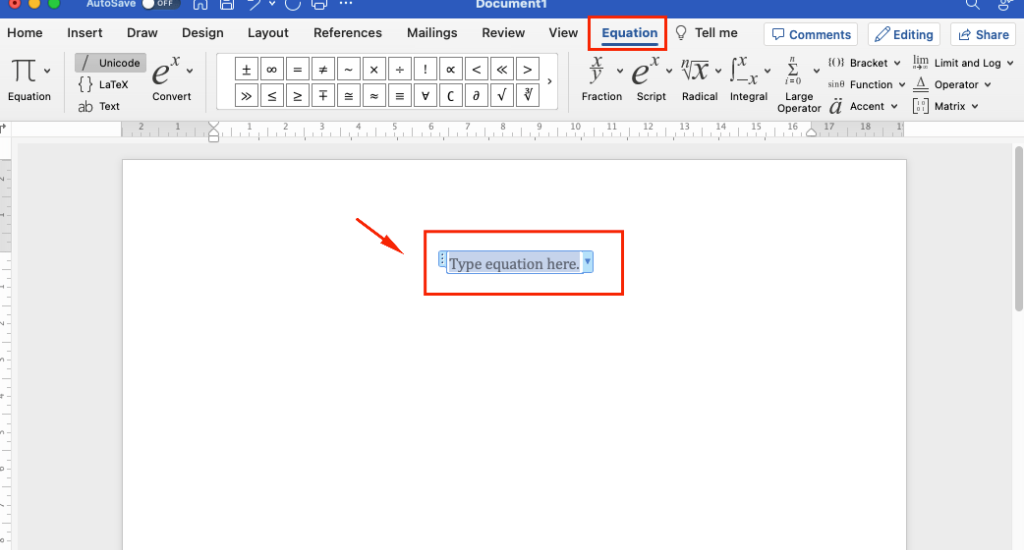Click the Script structure icon

(645, 71)
